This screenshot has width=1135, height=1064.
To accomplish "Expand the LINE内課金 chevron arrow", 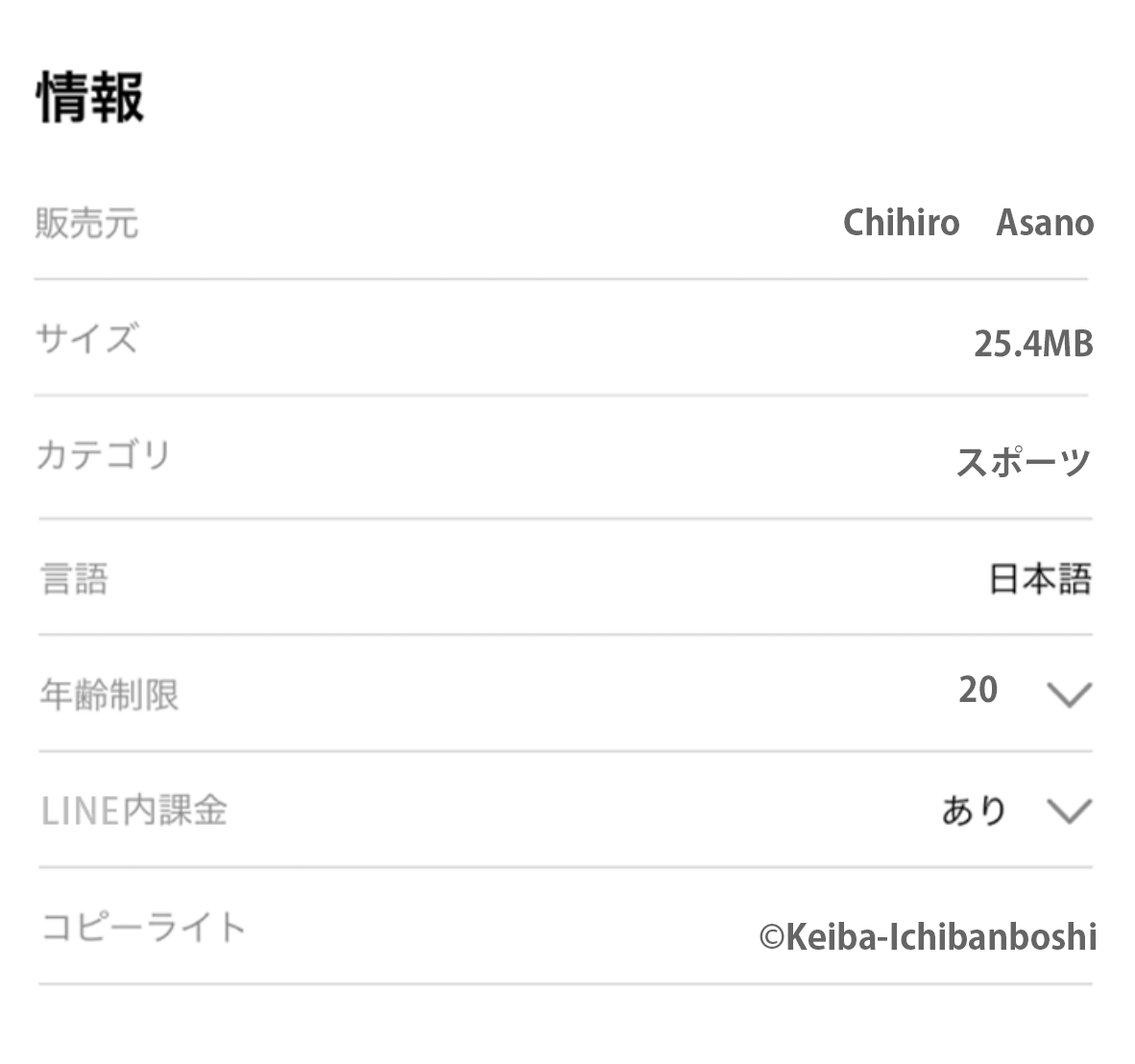I will pyautogui.click(x=1069, y=811).
